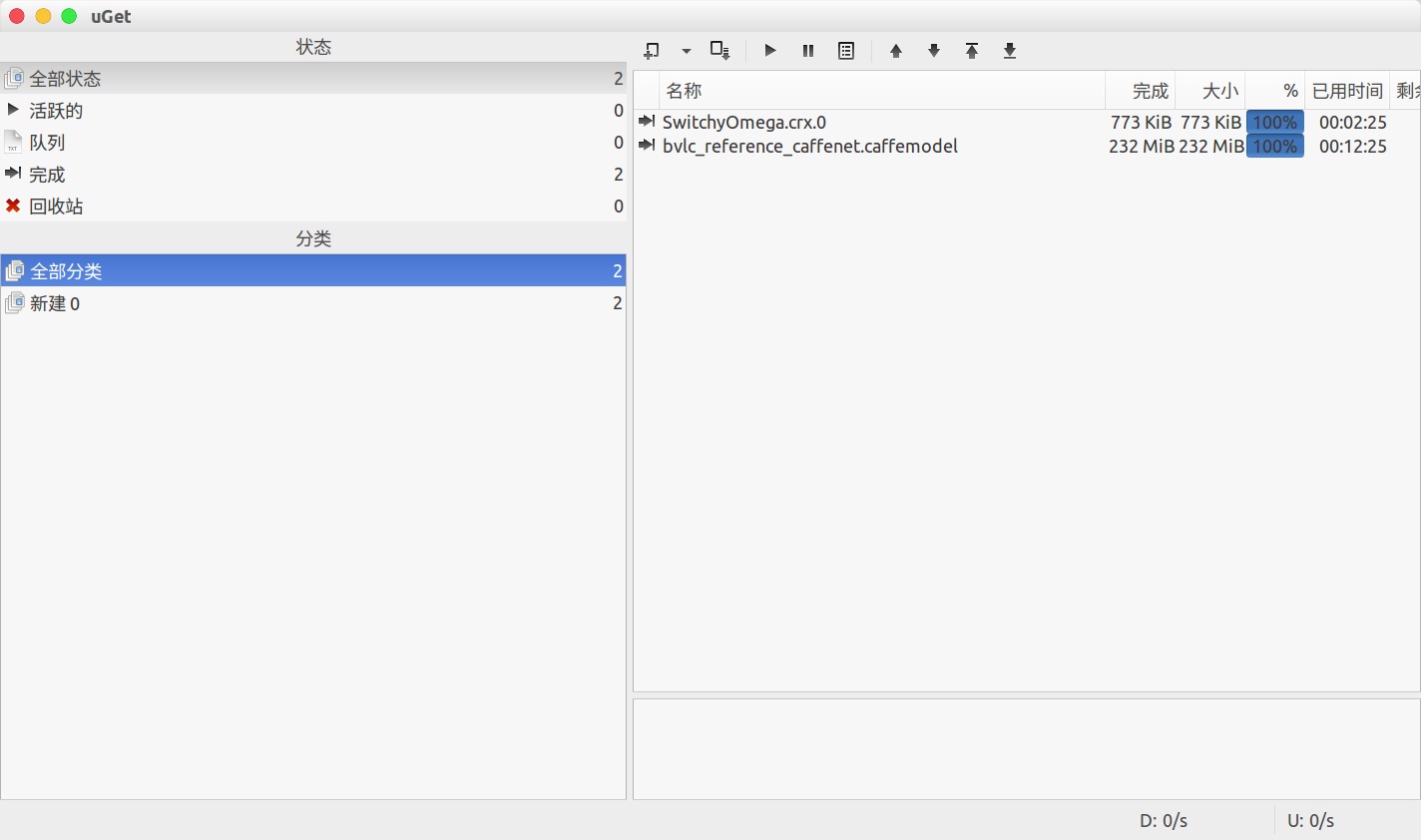
Task: Move selected download to the bottom
Action: (x=1010, y=51)
